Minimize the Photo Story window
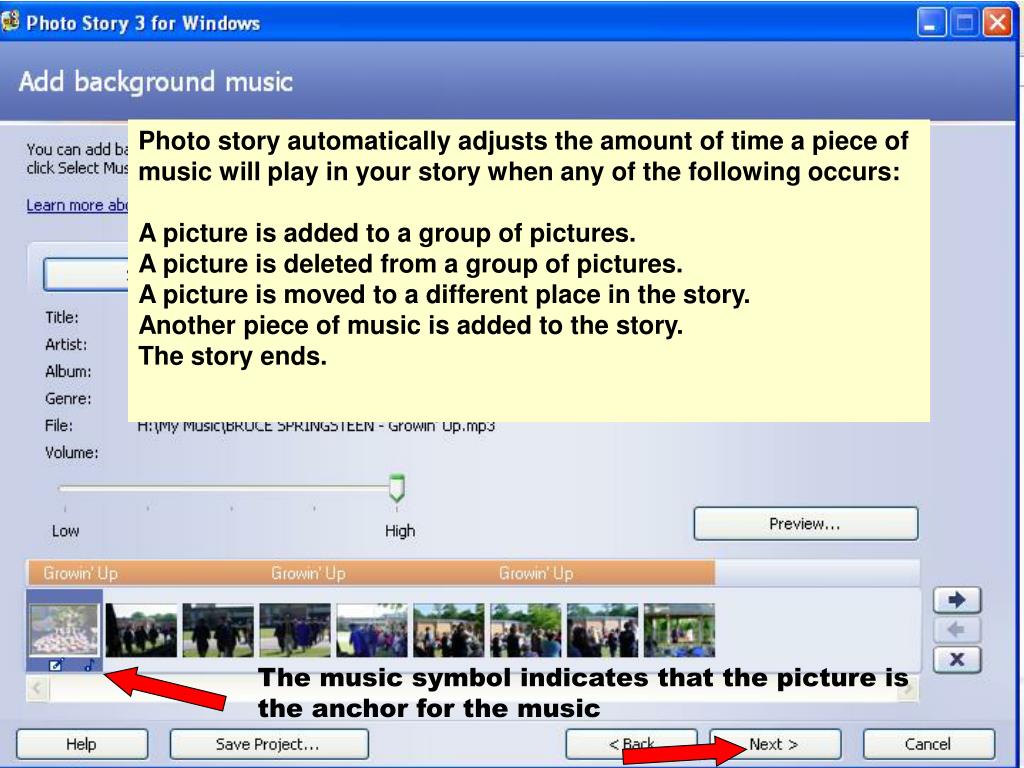This screenshot has height=768, width=1024. [931, 24]
